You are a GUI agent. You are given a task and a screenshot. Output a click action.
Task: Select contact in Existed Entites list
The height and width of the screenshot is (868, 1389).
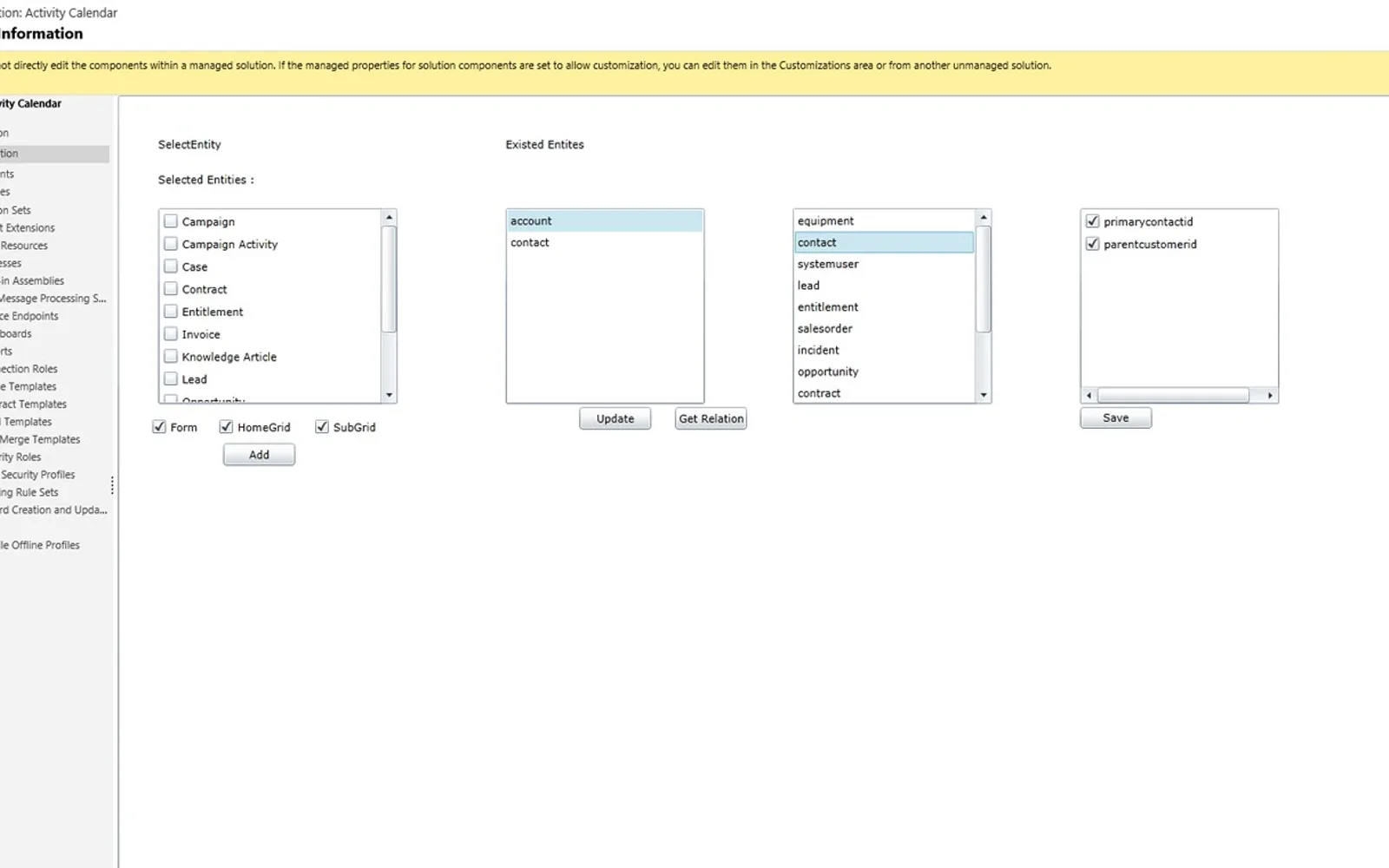pos(605,242)
